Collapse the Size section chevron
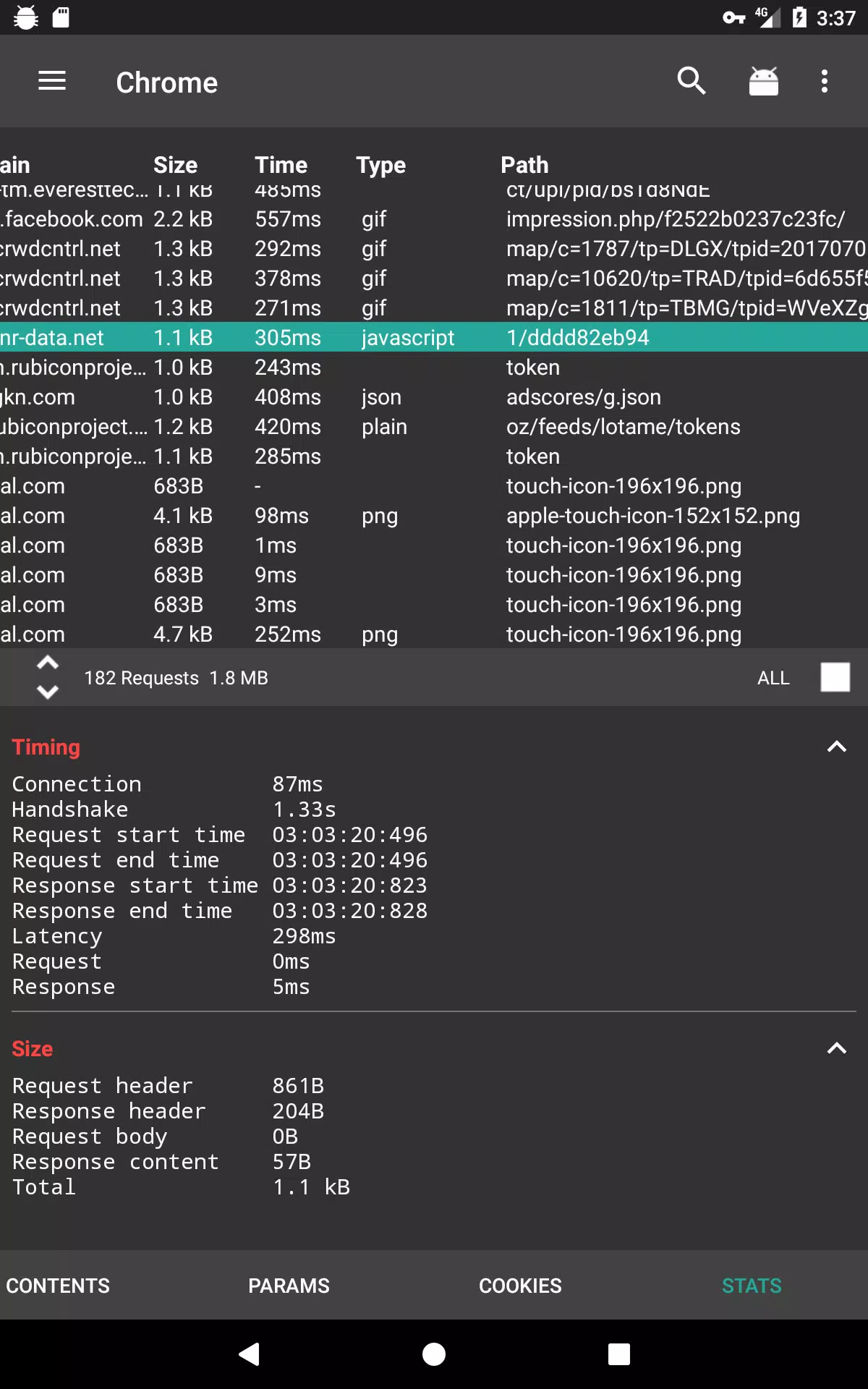The image size is (868, 1389). click(837, 1048)
